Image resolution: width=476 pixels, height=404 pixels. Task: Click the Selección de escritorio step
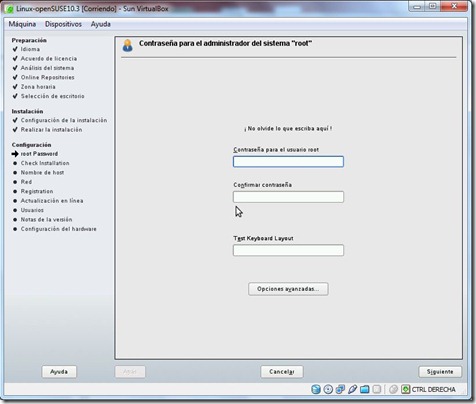click(x=53, y=96)
